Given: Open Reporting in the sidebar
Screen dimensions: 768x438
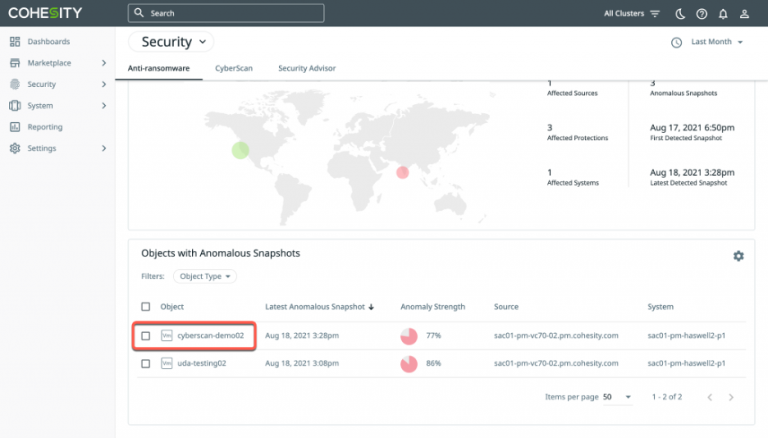Looking at the screenshot, I should click(45, 127).
